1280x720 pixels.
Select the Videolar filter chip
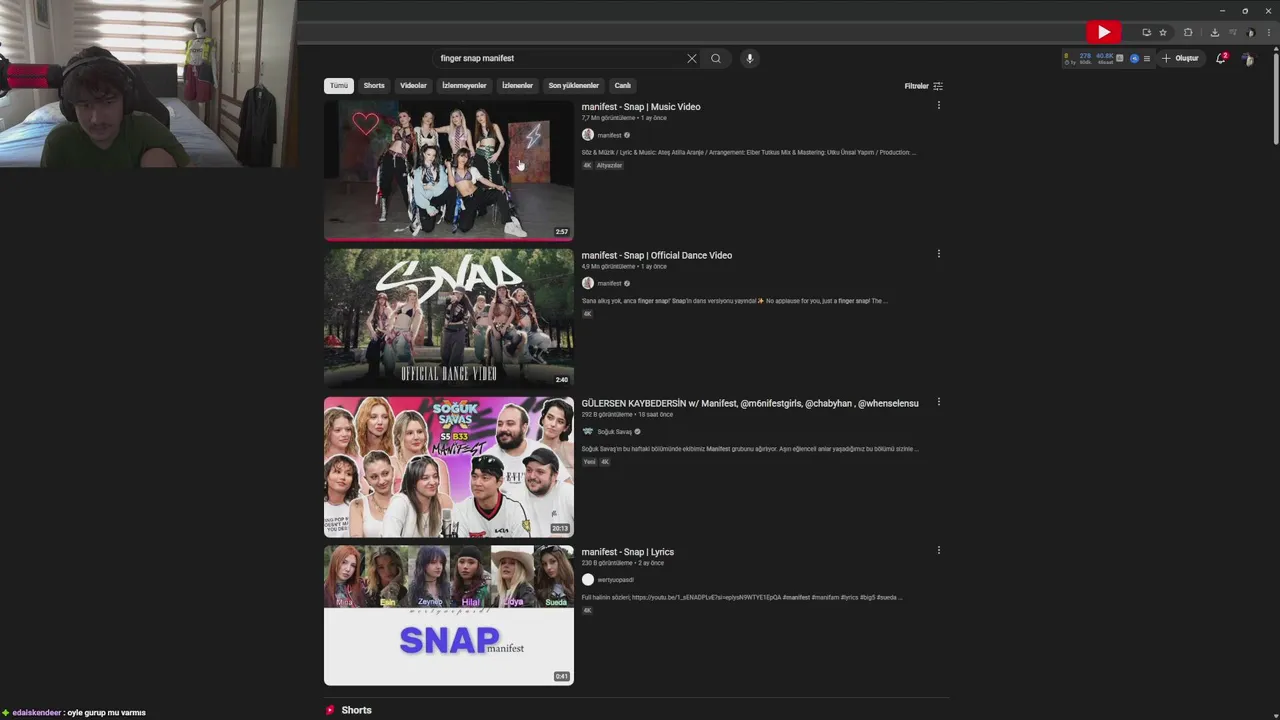click(x=413, y=86)
